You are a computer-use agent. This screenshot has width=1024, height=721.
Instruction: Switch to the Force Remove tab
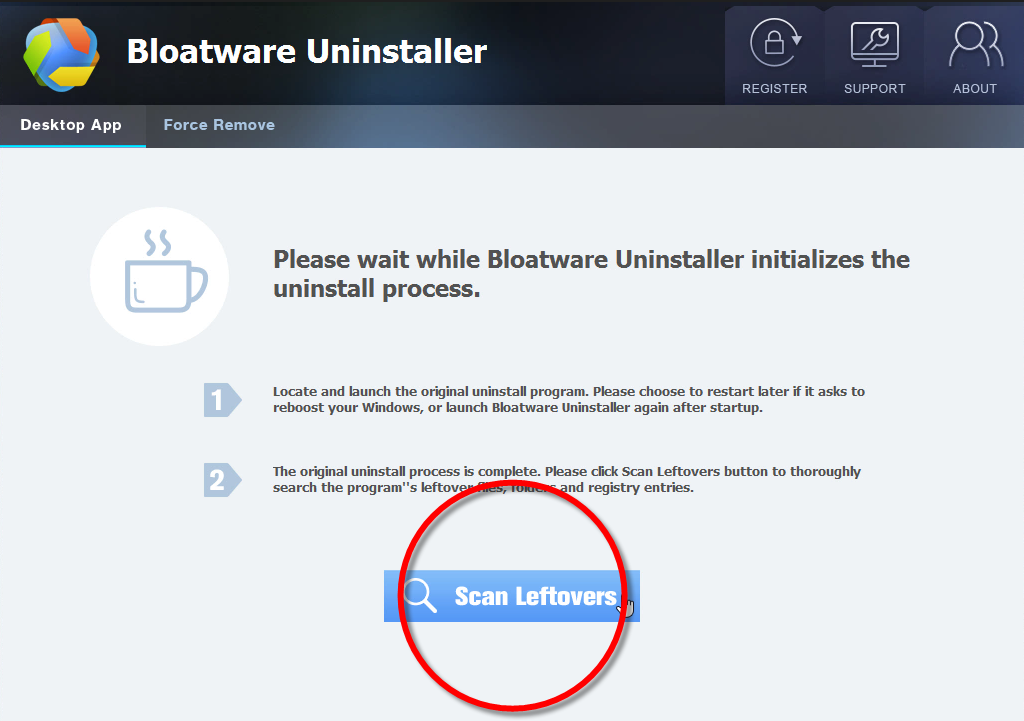coord(219,125)
